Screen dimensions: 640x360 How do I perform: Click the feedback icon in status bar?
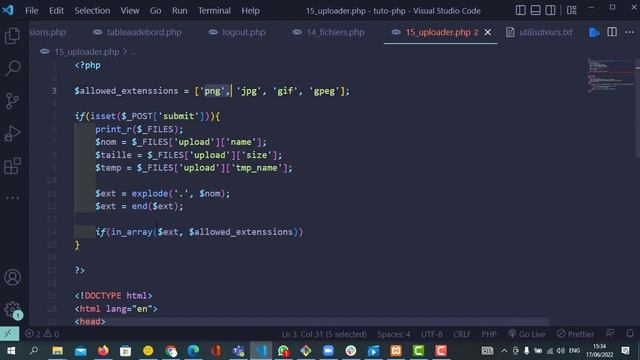click(610, 334)
